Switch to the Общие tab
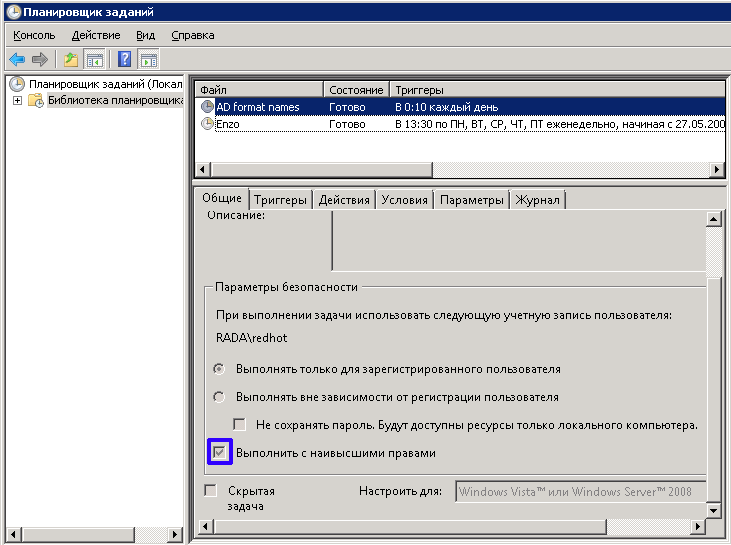731x545 pixels. [x=222, y=198]
